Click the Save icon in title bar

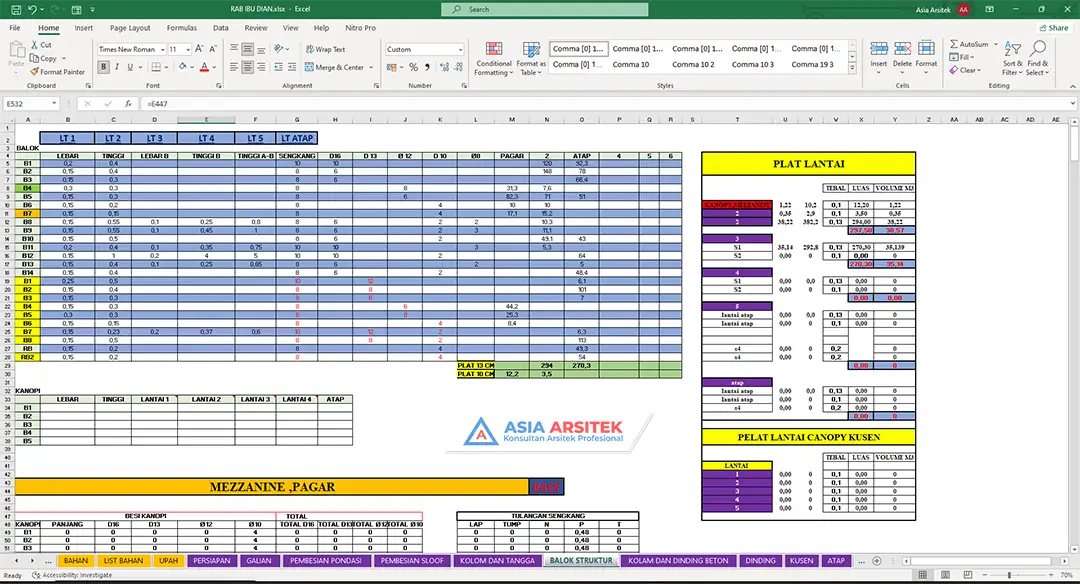click(14, 9)
